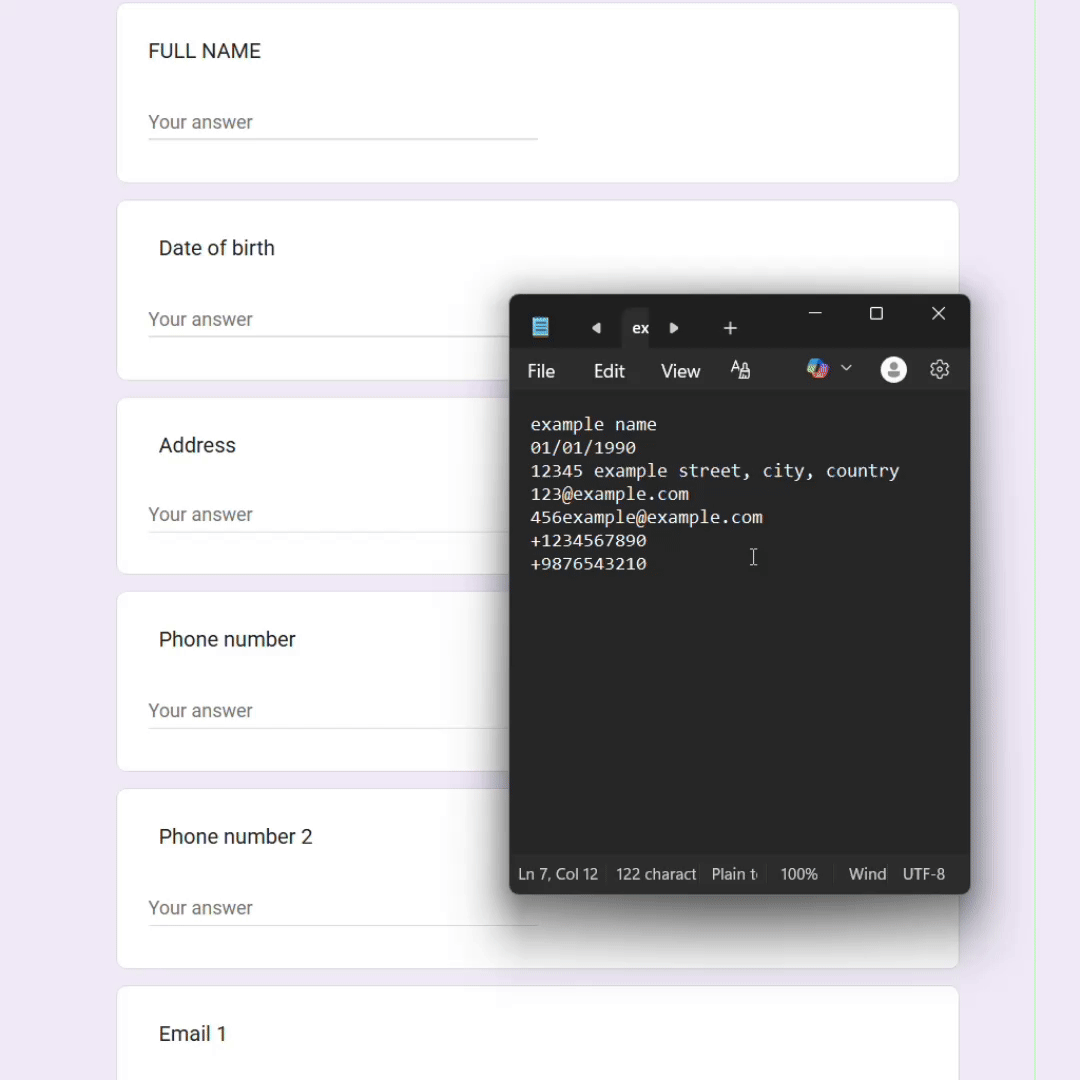Open the Edit menu in Notepad
The image size is (1080, 1080).
[x=609, y=370]
